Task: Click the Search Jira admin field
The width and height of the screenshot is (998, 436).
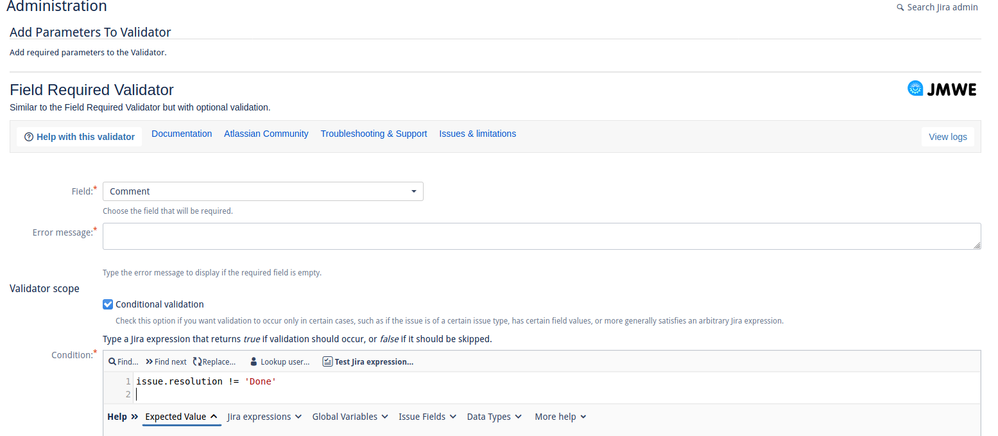Action: click(938, 8)
